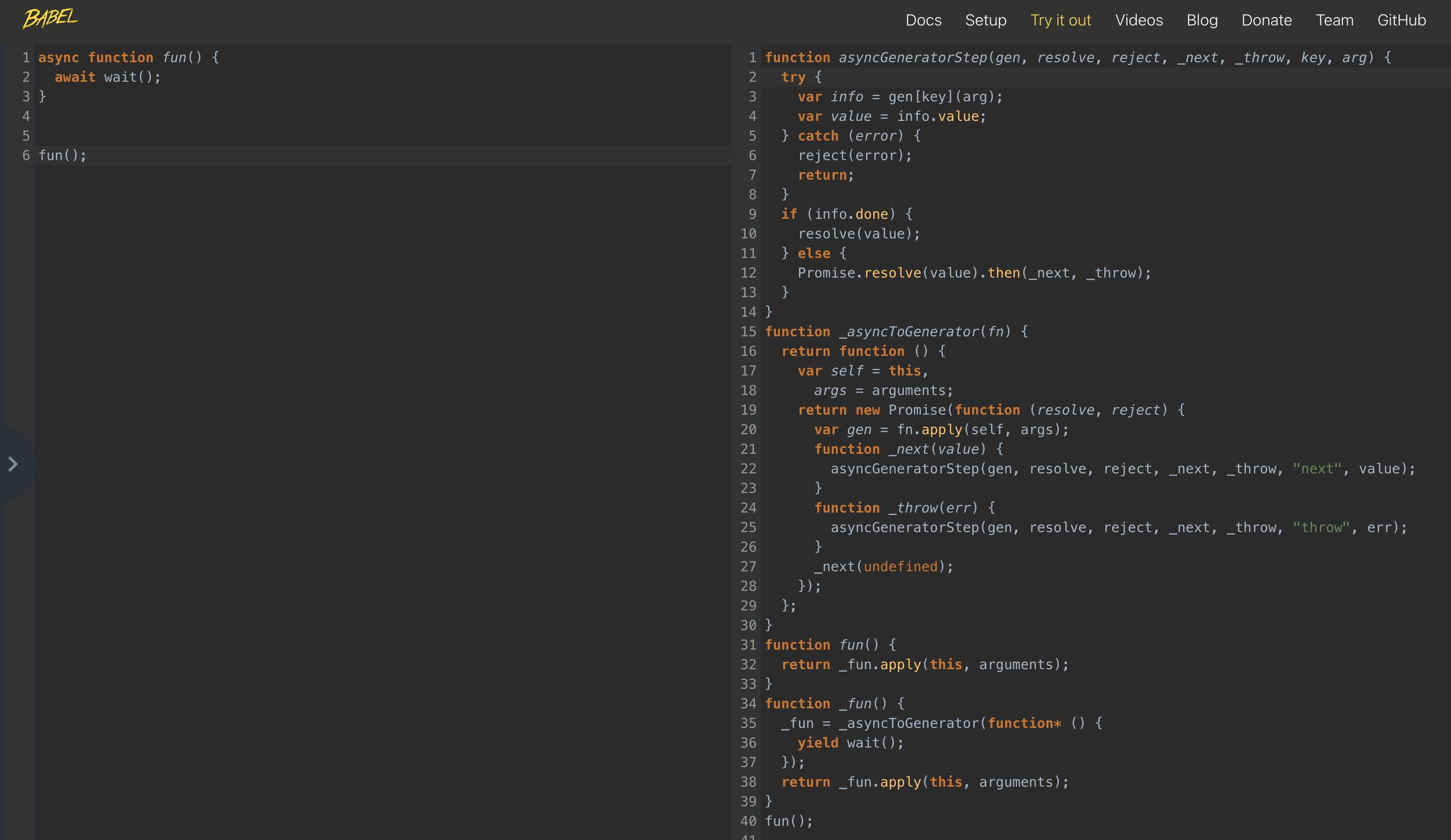
Task: Open the Videos page
Action: point(1139,20)
